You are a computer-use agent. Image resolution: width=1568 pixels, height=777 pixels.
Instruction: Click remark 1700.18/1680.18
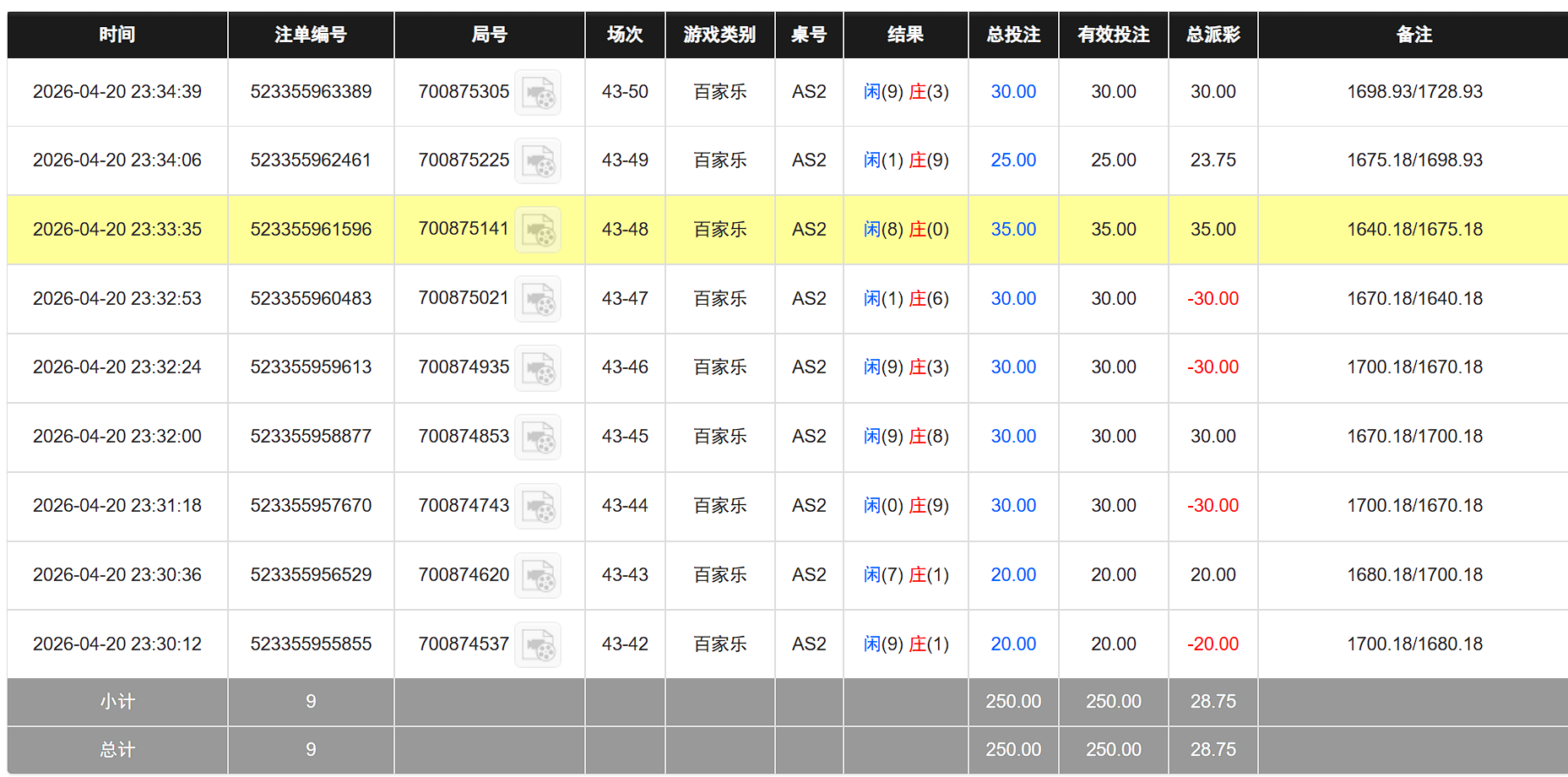1414,644
